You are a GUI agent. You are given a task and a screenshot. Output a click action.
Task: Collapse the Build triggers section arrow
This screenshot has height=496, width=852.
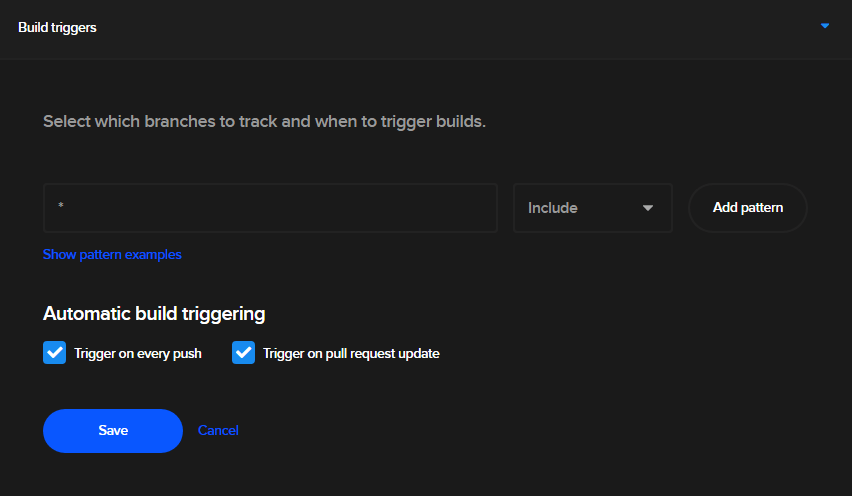tap(824, 26)
